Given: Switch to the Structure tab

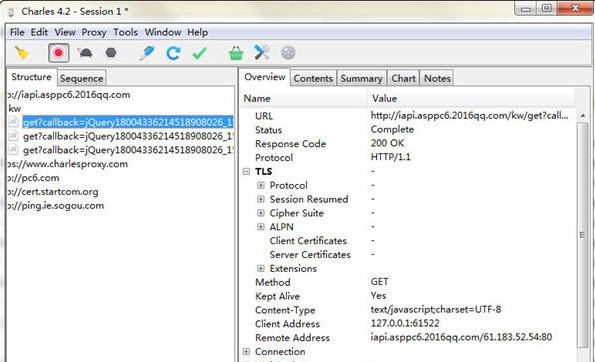Looking at the screenshot, I should click(x=31, y=77).
